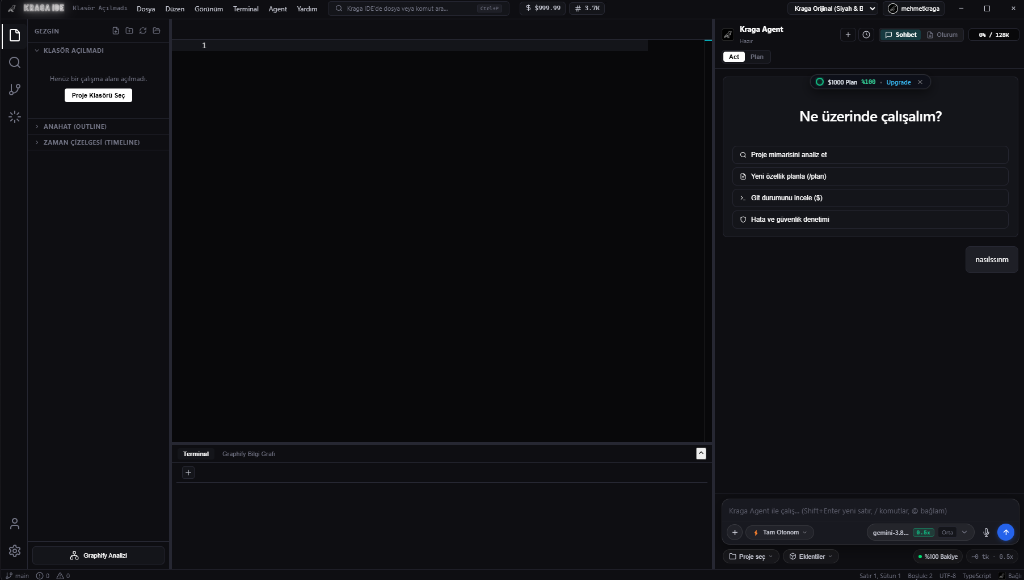This screenshot has width=1024, height=580.
Task: Open the Tam Otonom autonomy dropdown
Action: [780, 532]
